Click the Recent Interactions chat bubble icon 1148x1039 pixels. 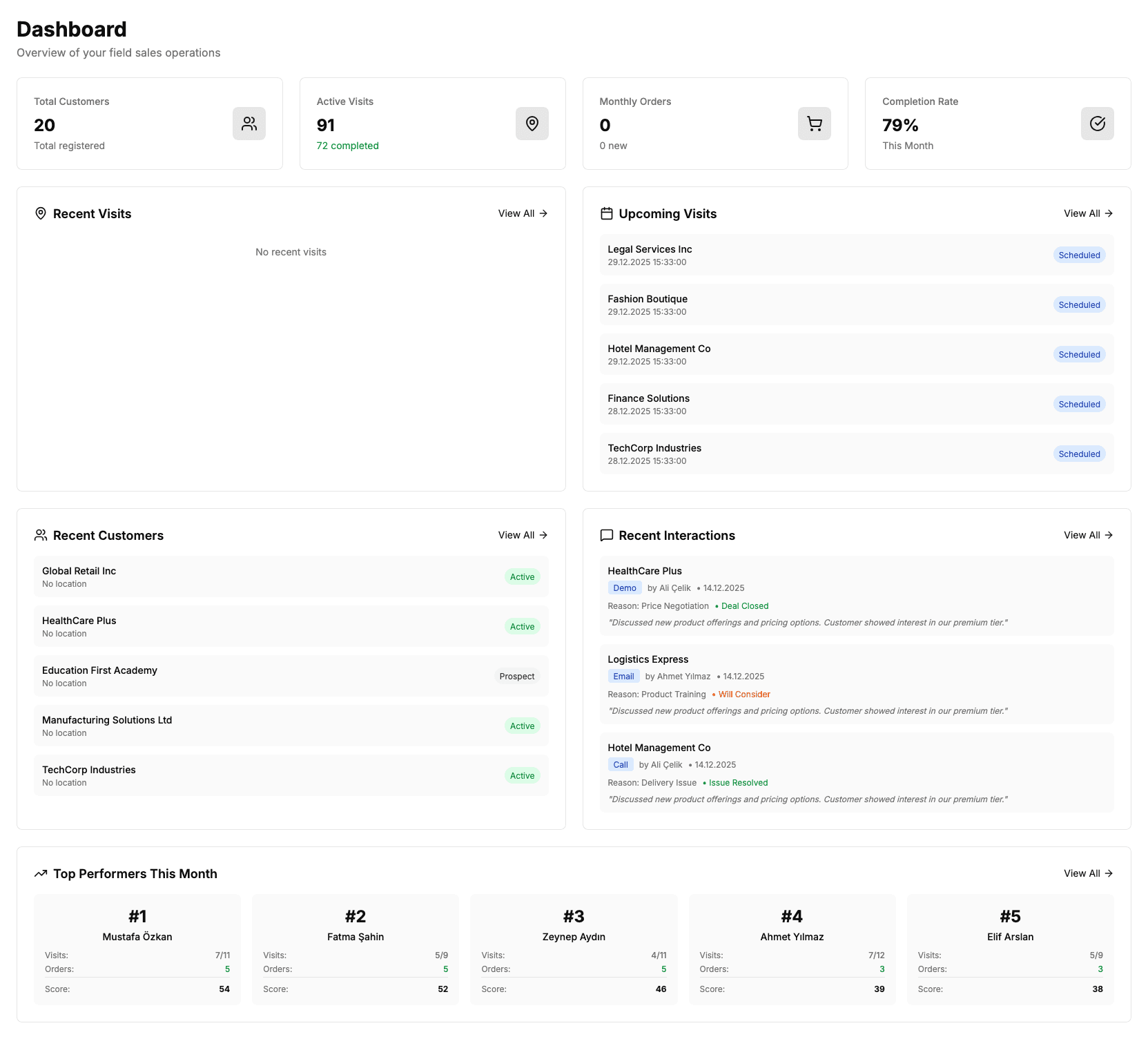pyautogui.click(x=606, y=534)
